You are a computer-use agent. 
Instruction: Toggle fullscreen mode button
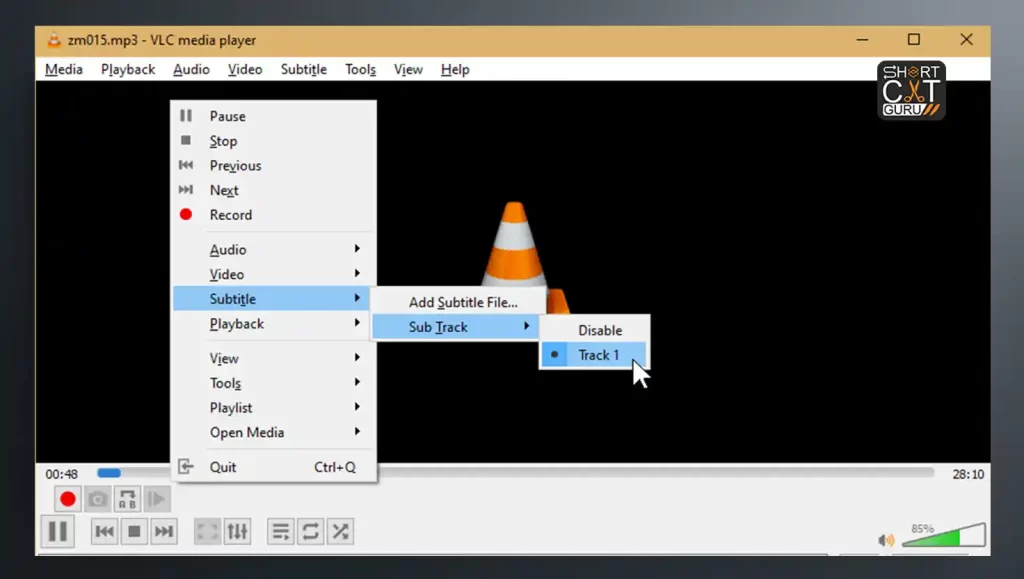click(208, 531)
